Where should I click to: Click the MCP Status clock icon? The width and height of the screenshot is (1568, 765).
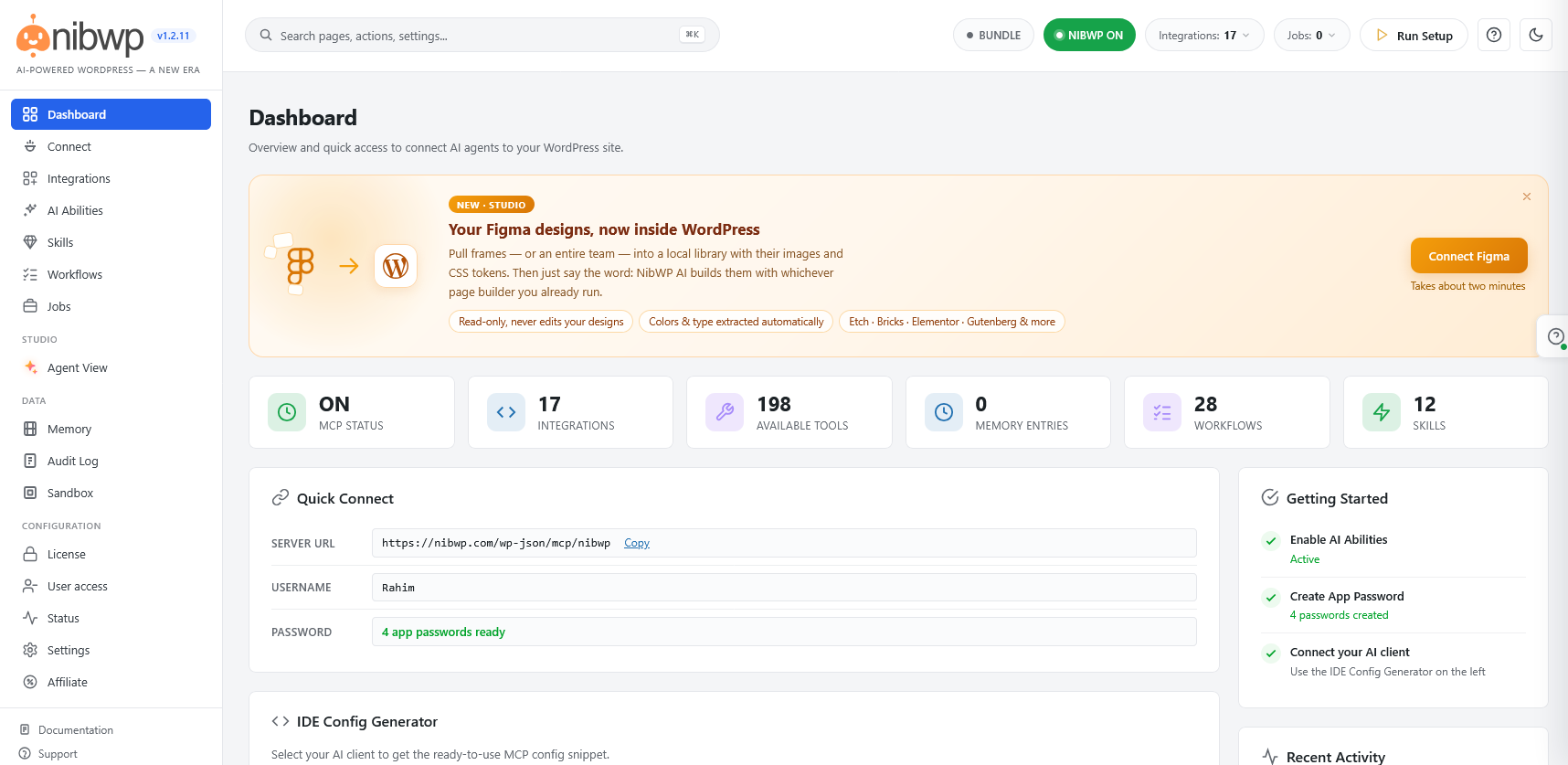(x=287, y=412)
